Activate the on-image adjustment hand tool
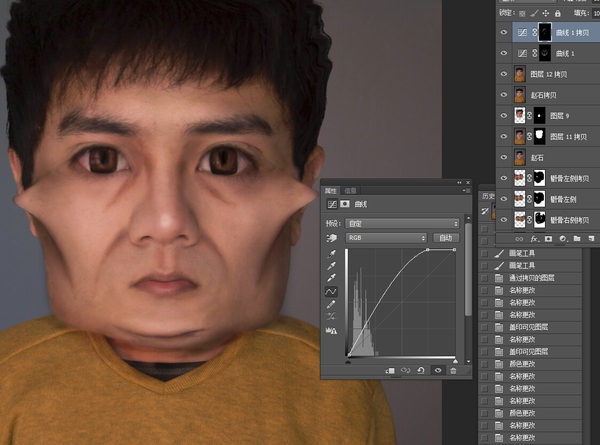The height and width of the screenshot is (445, 600). coord(331,238)
